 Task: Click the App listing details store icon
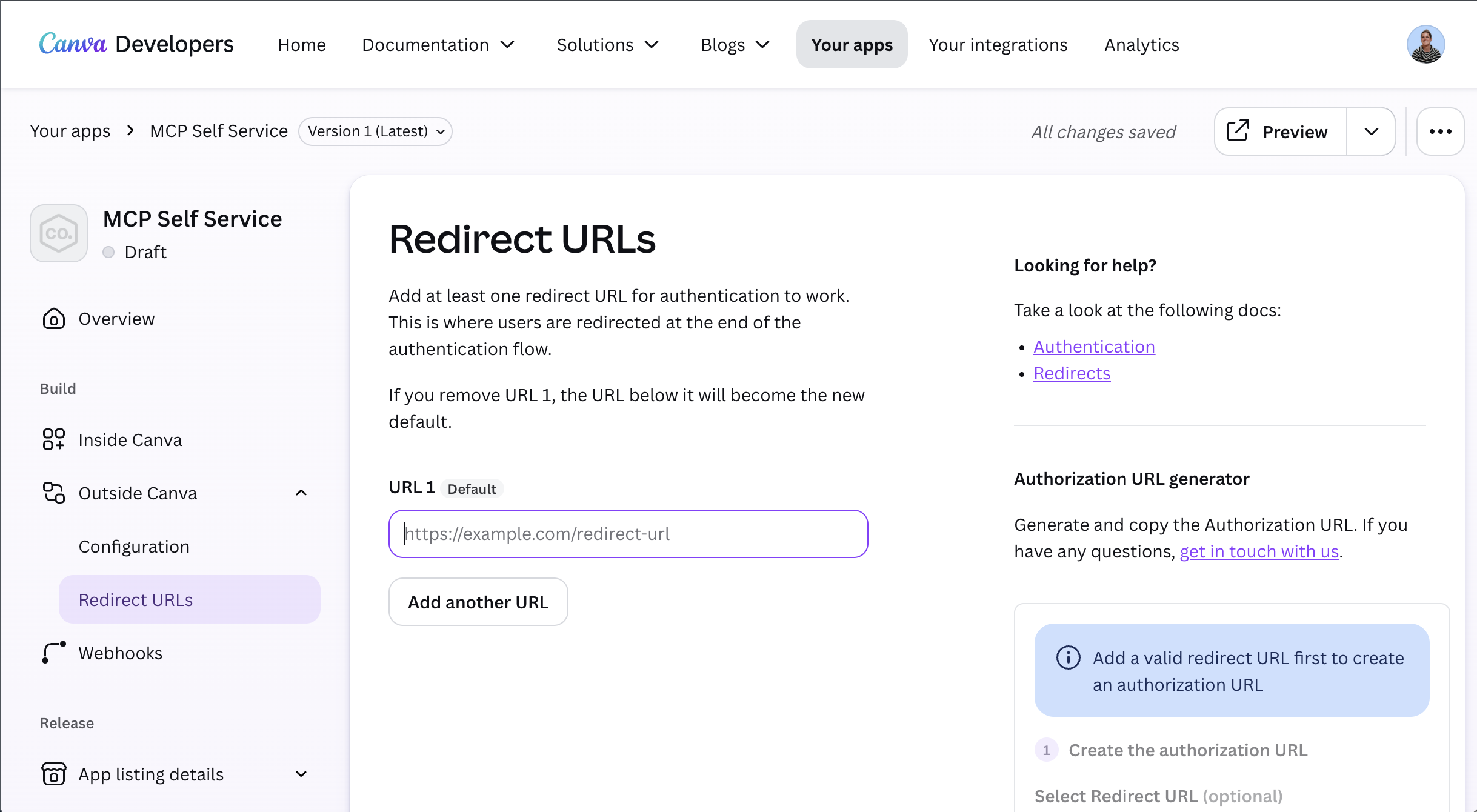tap(54, 774)
